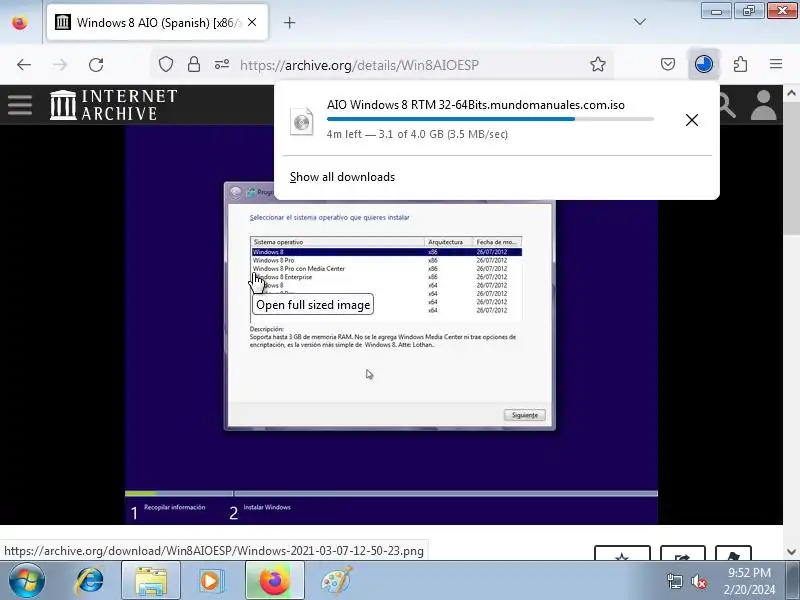Open the user account avatar icon
Viewport: 800px width, 600px height.
point(764,105)
